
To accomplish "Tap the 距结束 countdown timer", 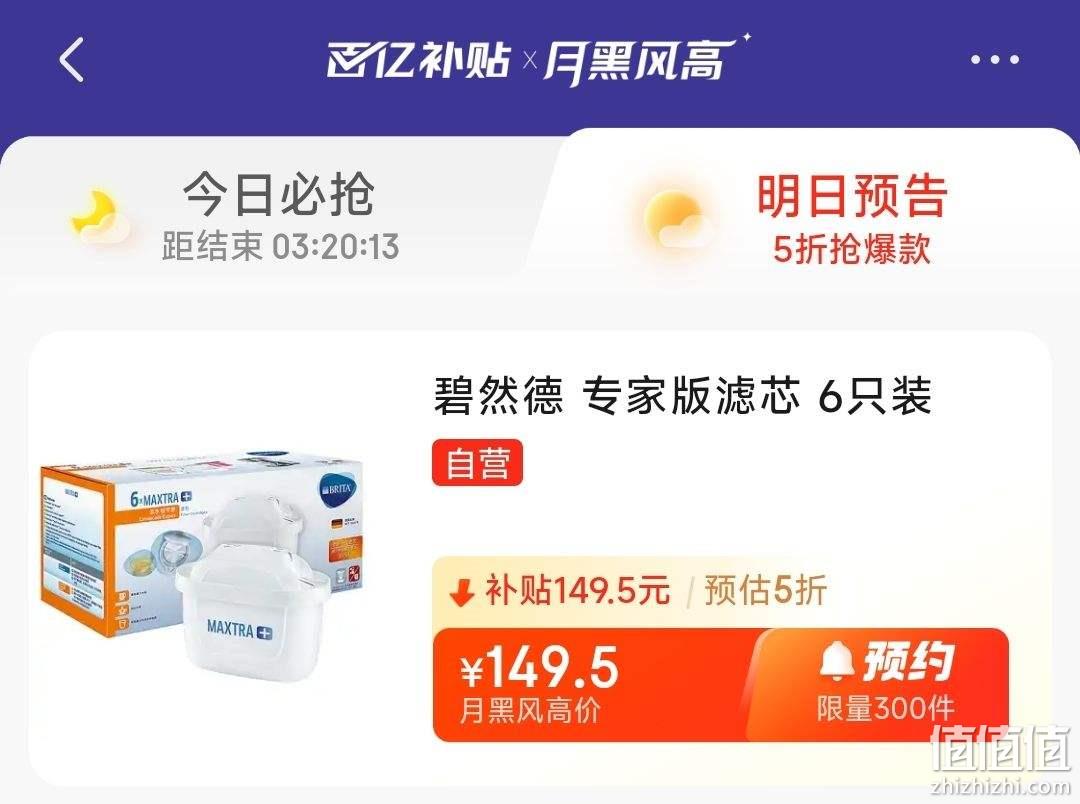I will coord(280,246).
